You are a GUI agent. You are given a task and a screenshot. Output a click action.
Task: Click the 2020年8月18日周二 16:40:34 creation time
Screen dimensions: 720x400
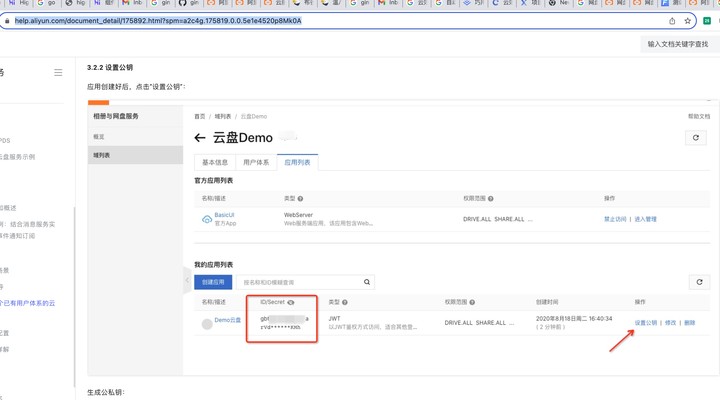point(574,319)
